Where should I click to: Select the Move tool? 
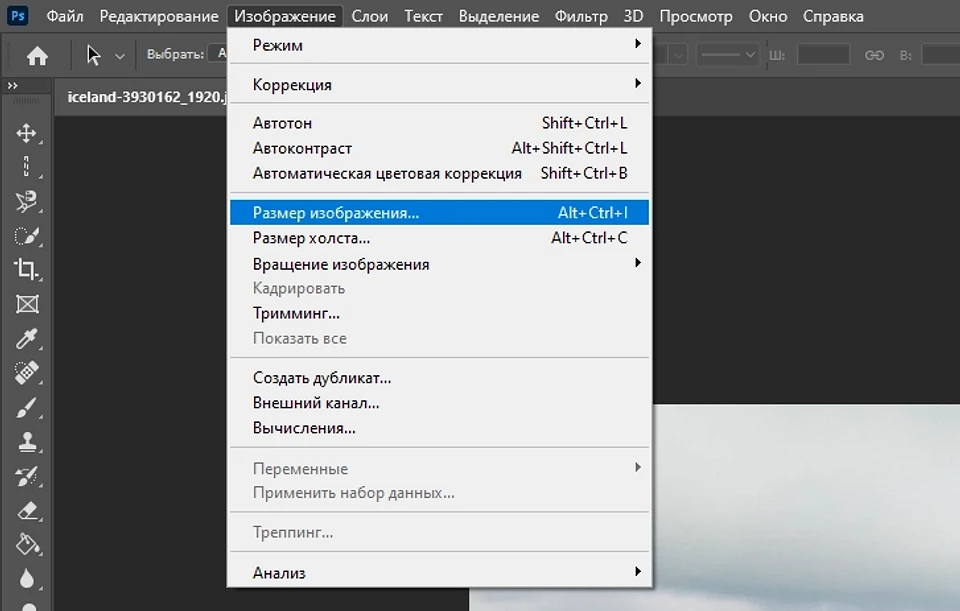click(27, 133)
